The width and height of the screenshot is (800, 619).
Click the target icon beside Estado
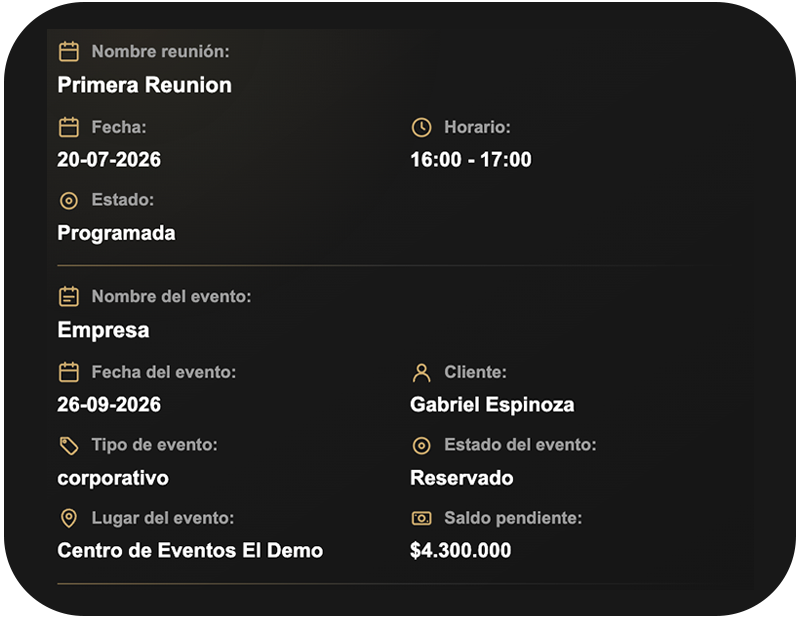coord(69,201)
